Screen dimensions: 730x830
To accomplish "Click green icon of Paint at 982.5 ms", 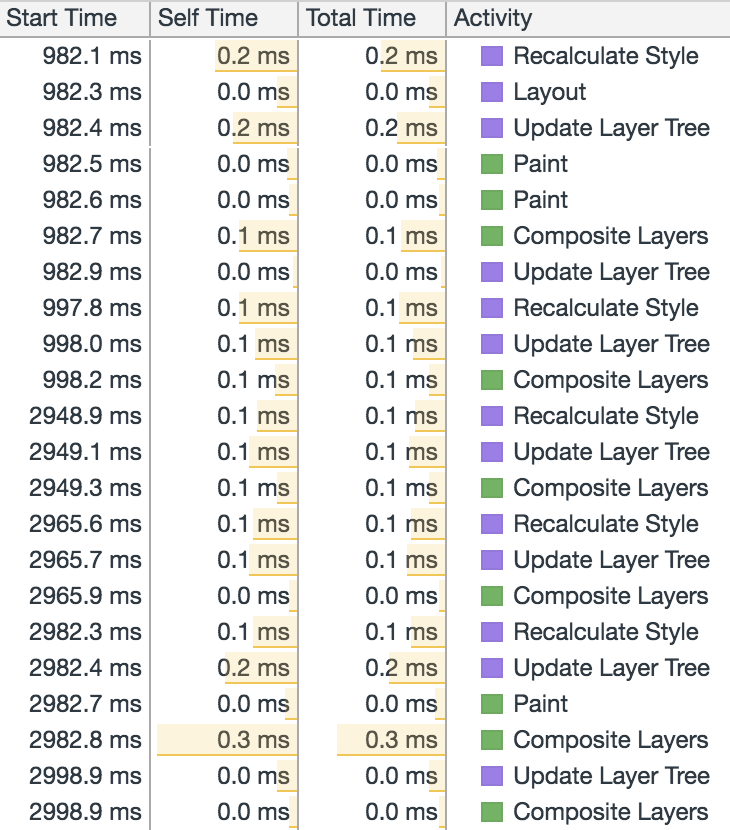I will (492, 164).
